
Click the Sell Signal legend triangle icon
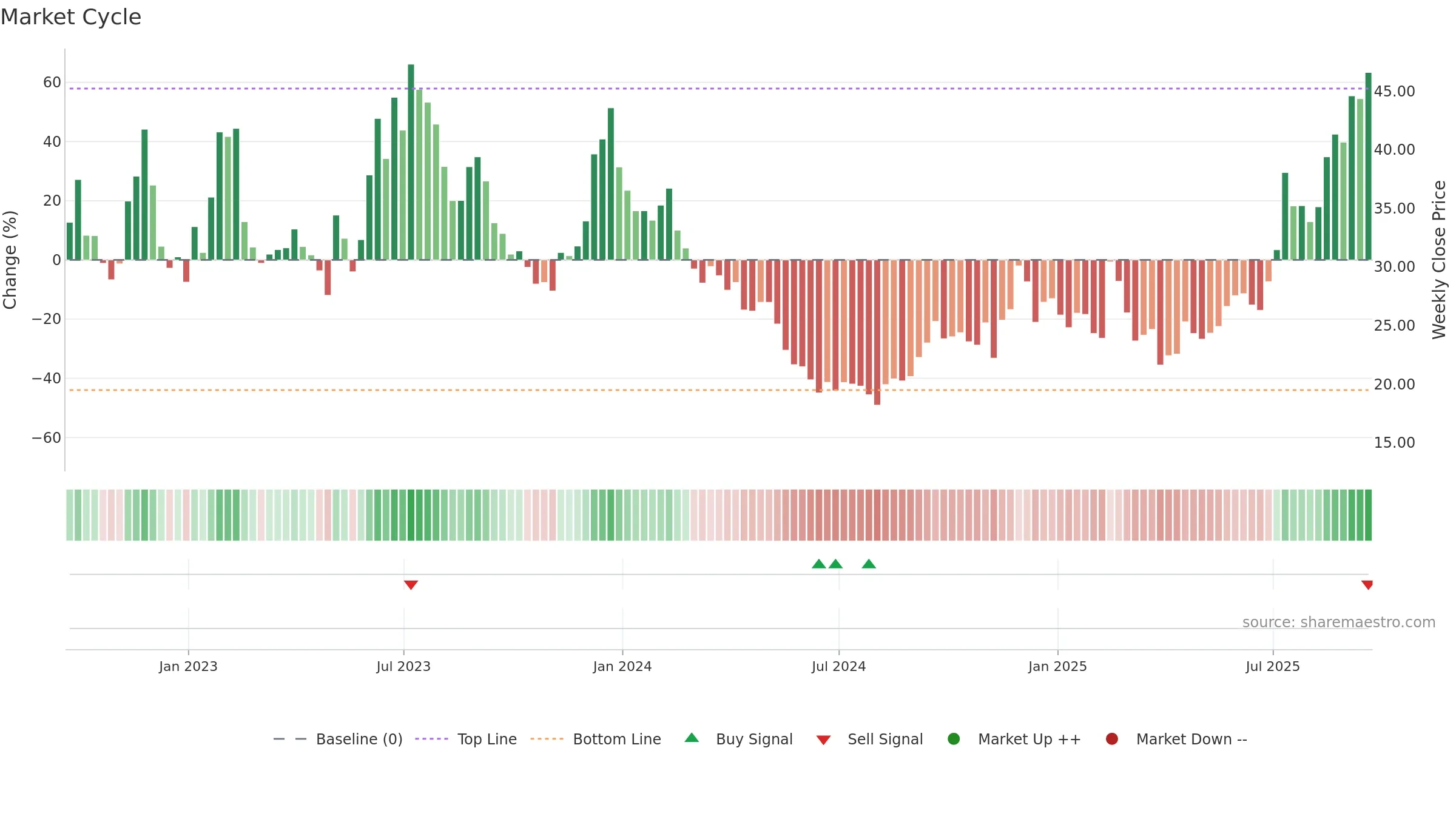click(823, 740)
